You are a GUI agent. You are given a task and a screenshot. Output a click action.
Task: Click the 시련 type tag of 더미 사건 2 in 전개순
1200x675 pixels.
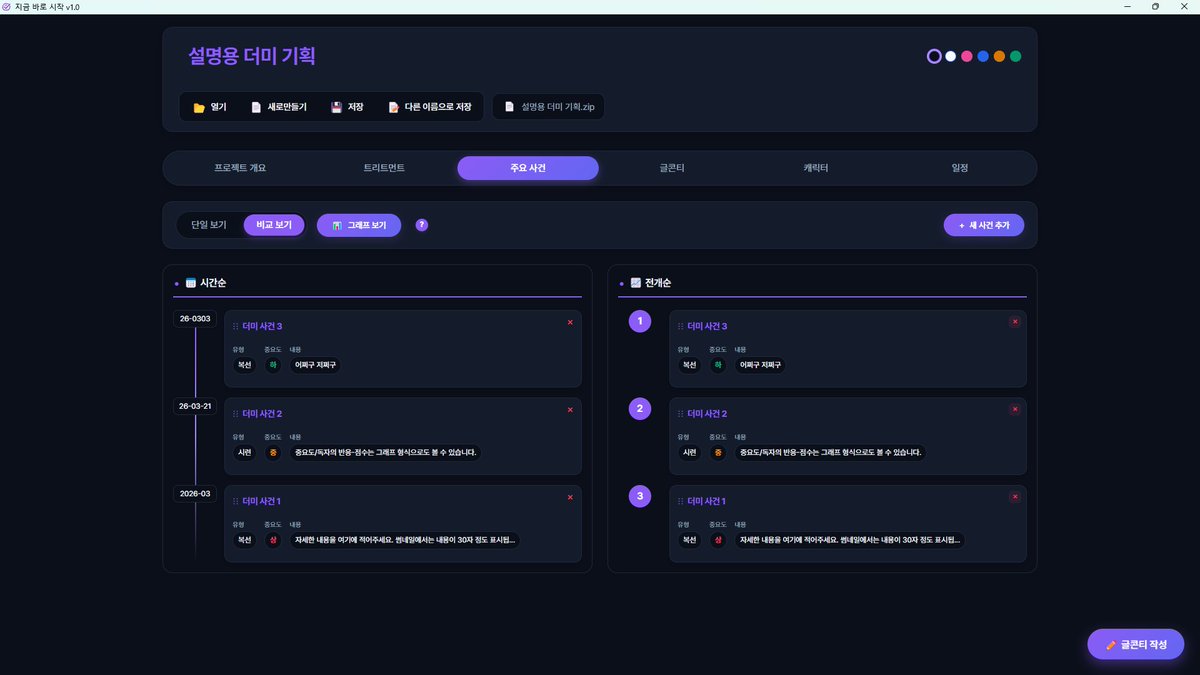pos(689,452)
